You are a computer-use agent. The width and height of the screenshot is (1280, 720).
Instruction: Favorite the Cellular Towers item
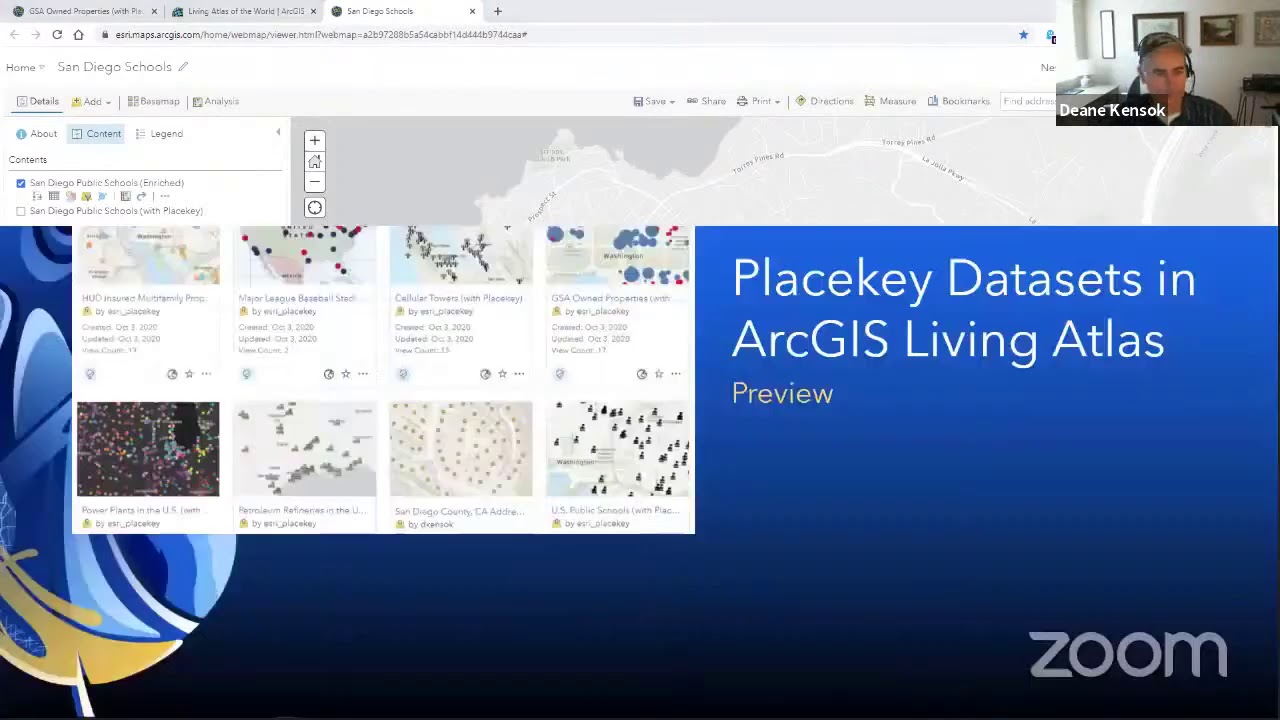coord(502,374)
